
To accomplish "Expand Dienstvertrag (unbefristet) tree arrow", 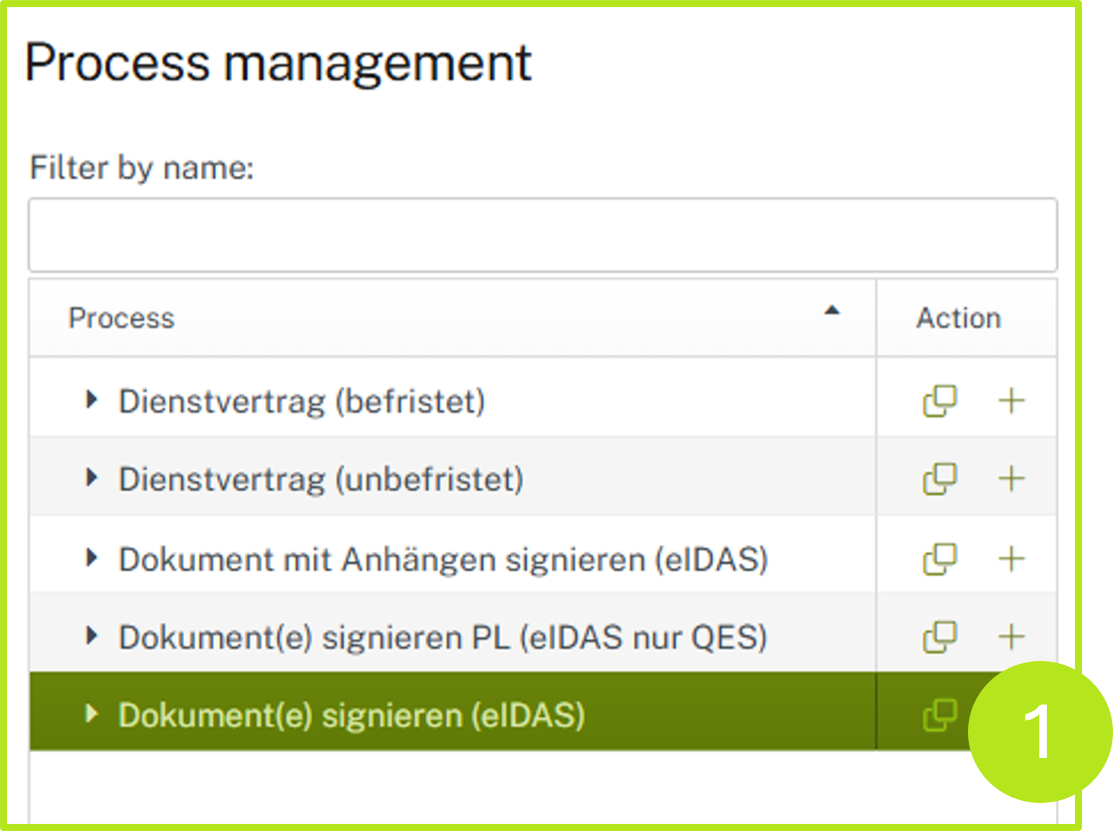I will (92, 479).
